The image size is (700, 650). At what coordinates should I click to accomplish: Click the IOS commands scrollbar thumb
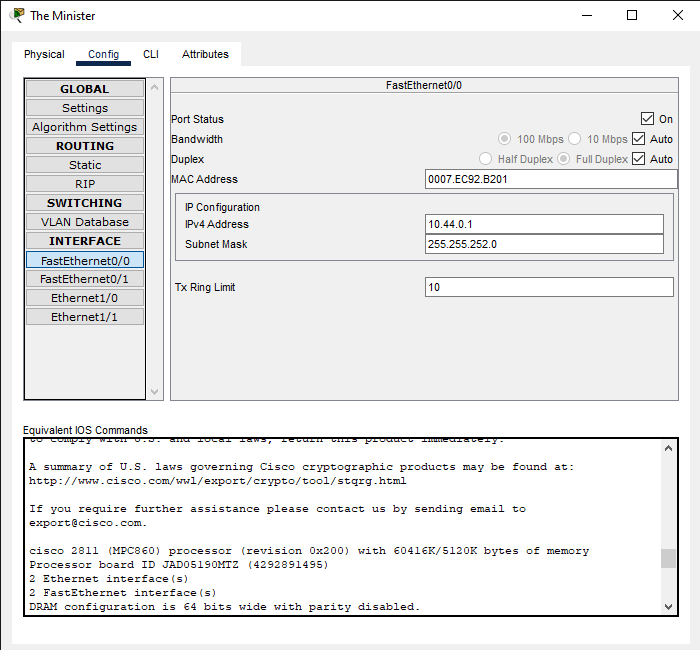[x=668, y=558]
